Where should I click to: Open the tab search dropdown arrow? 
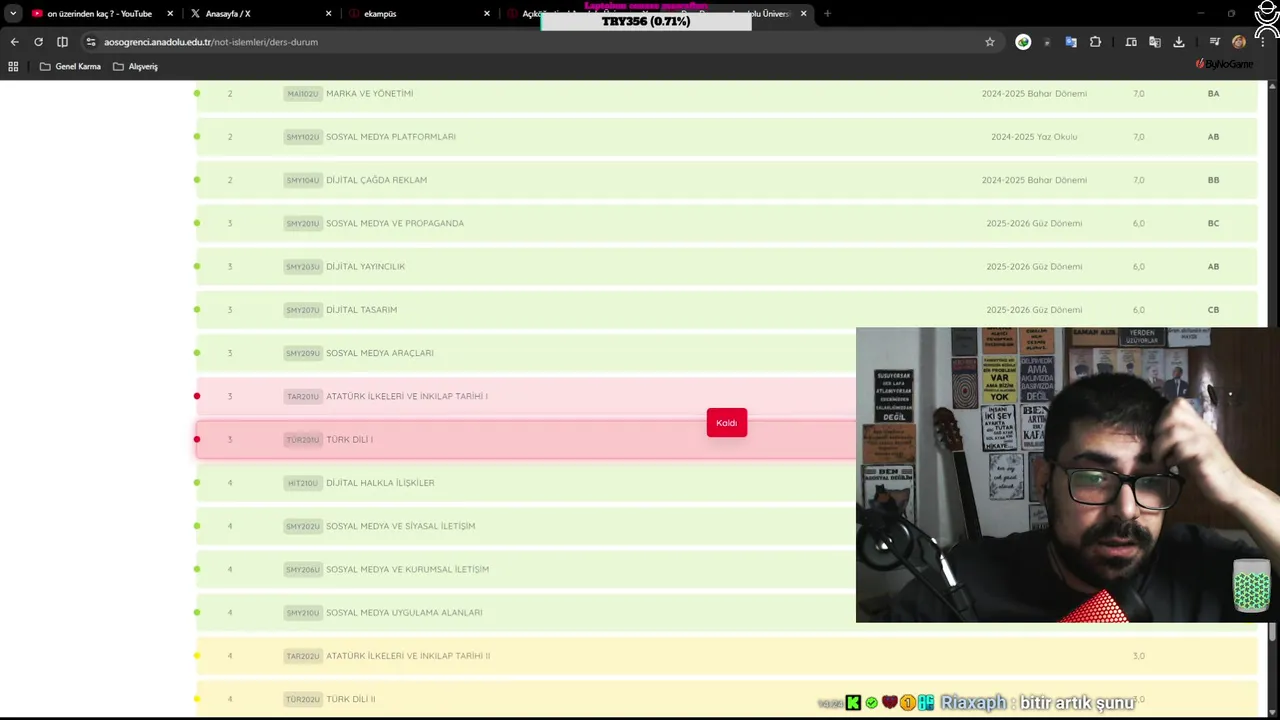tap(12, 14)
